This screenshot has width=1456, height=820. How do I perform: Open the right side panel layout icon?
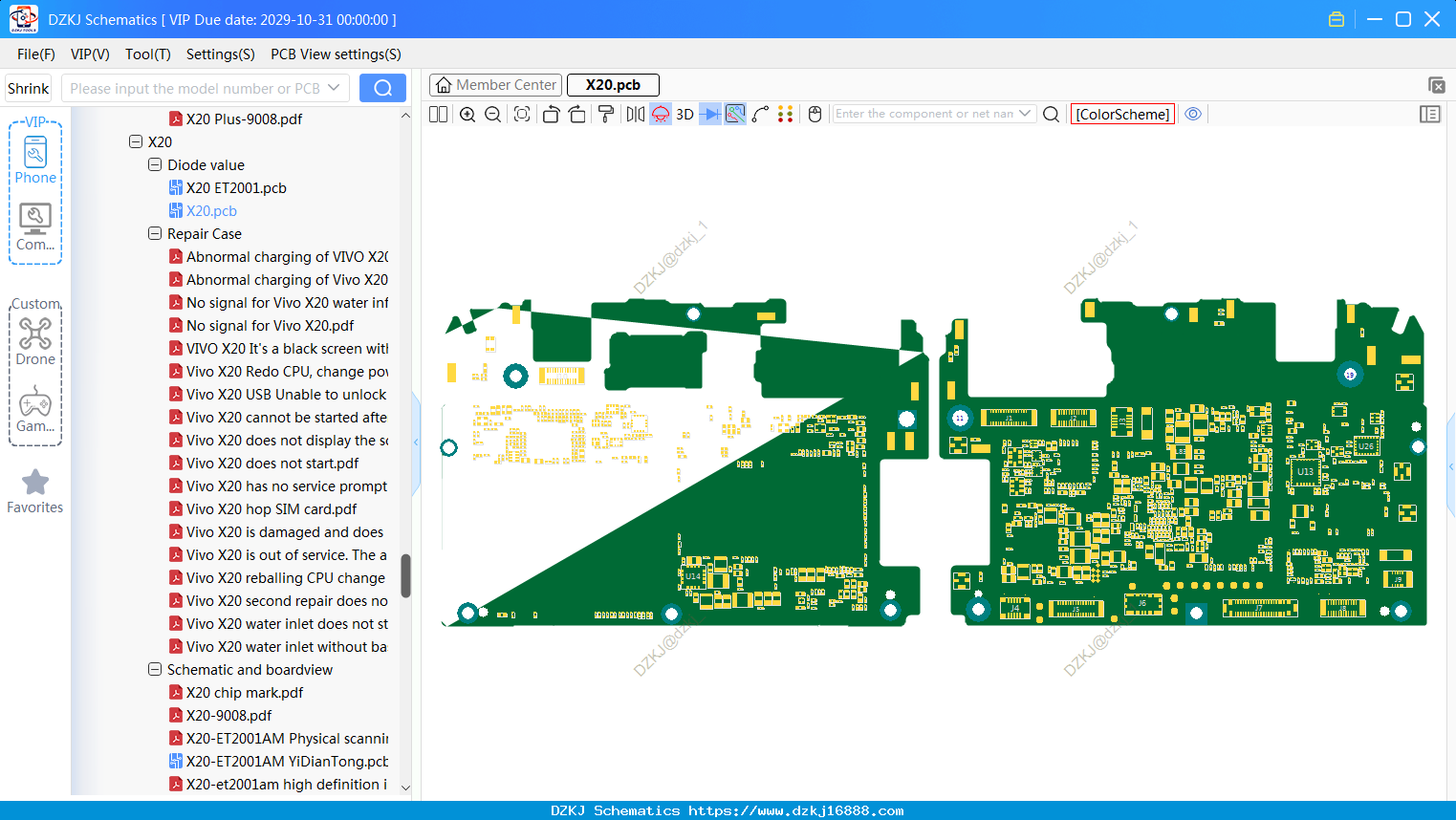(x=1430, y=114)
